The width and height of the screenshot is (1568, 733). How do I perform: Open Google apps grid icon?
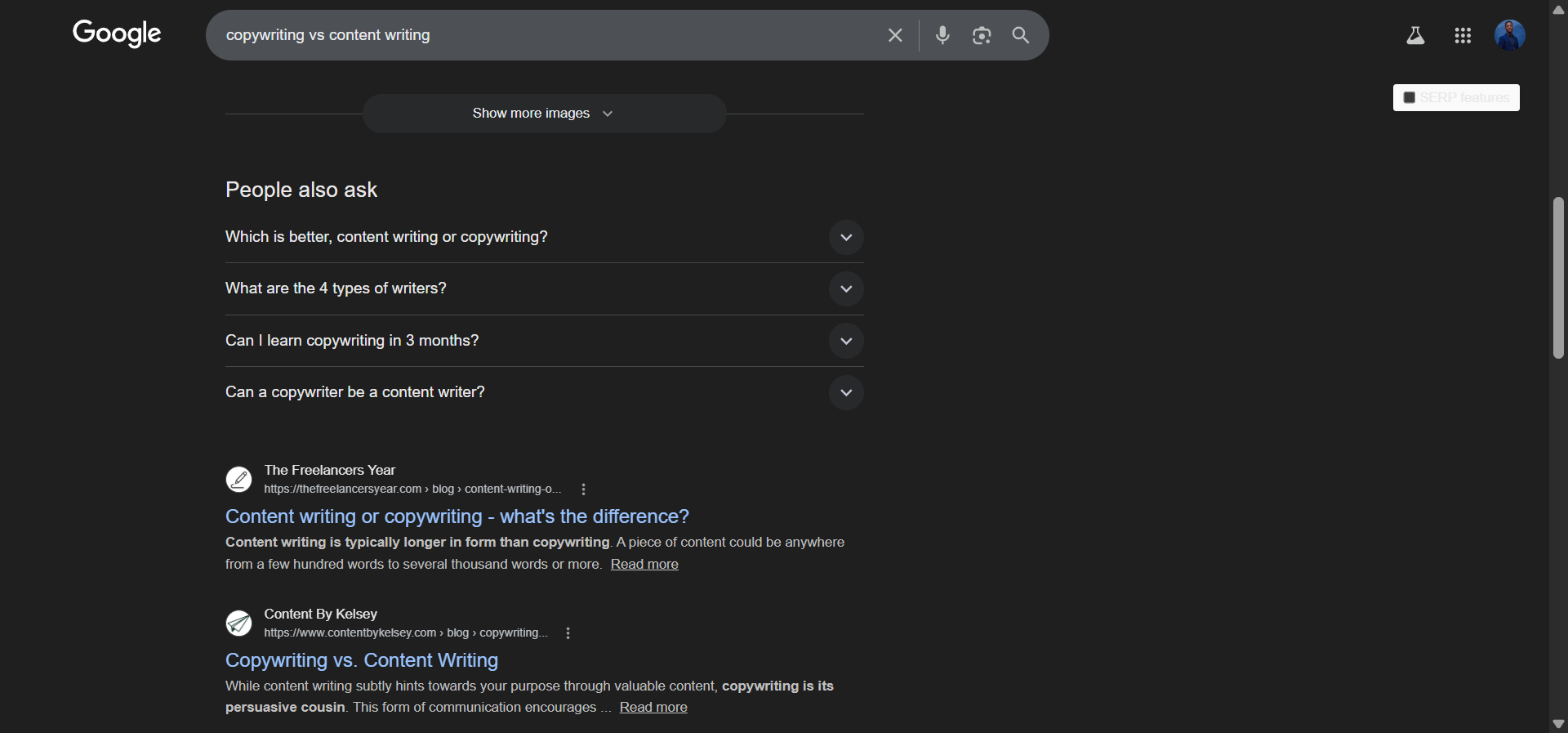click(x=1463, y=35)
